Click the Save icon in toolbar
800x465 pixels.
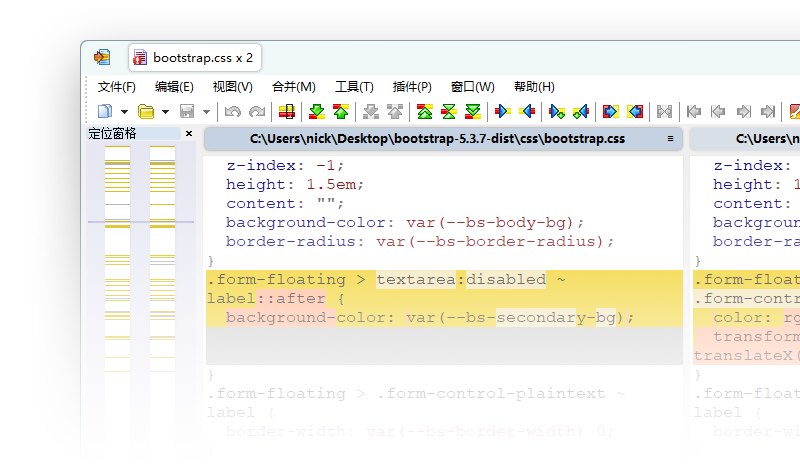[187, 111]
